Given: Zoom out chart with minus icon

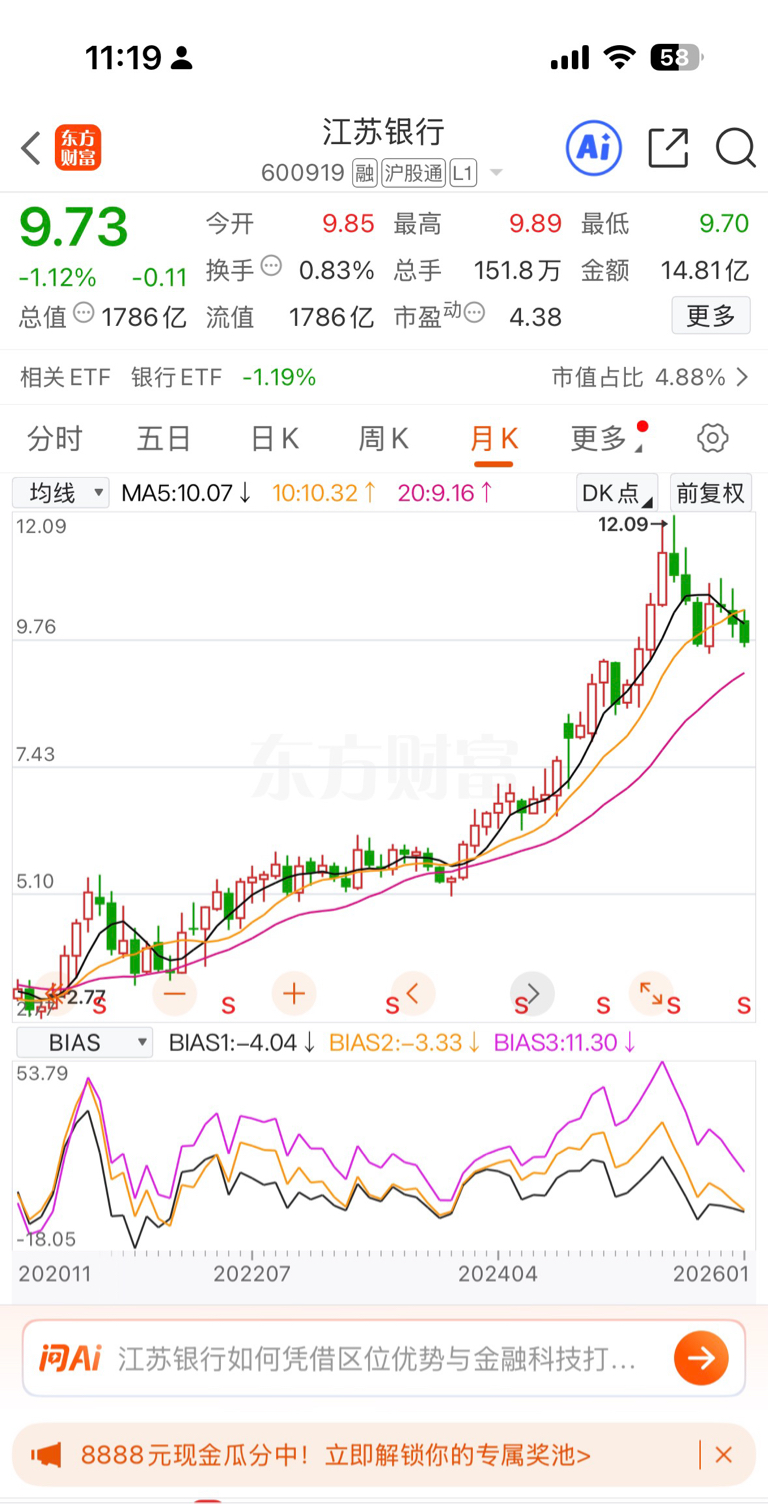Looking at the screenshot, I should pyautogui.click(x=175, y=994).
